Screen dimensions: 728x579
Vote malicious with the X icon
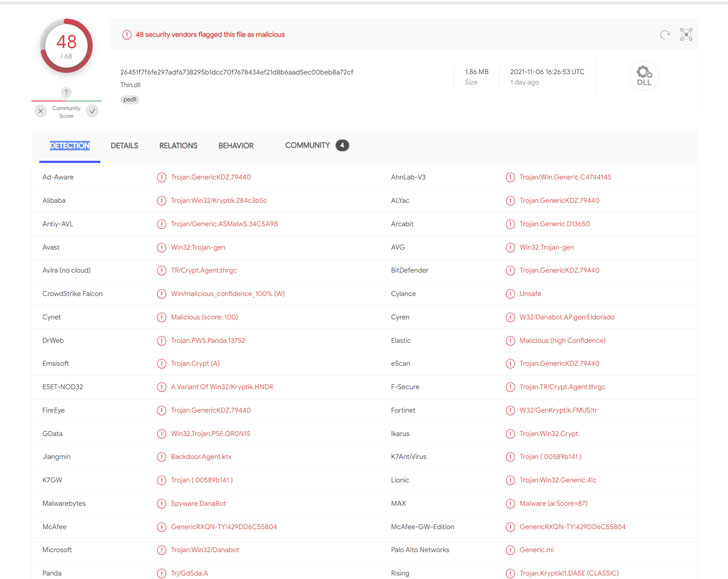point(41,111)
